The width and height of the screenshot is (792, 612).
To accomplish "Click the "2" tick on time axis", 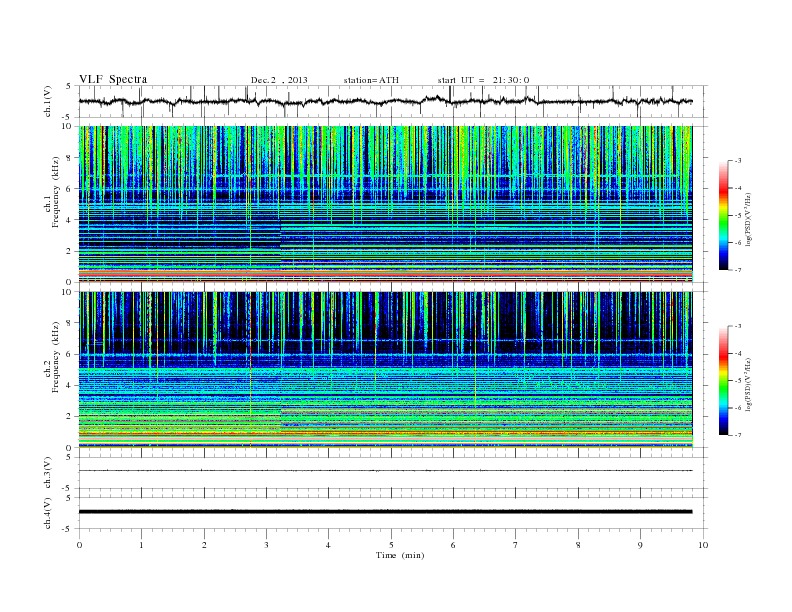I will (x=204, y=545).
